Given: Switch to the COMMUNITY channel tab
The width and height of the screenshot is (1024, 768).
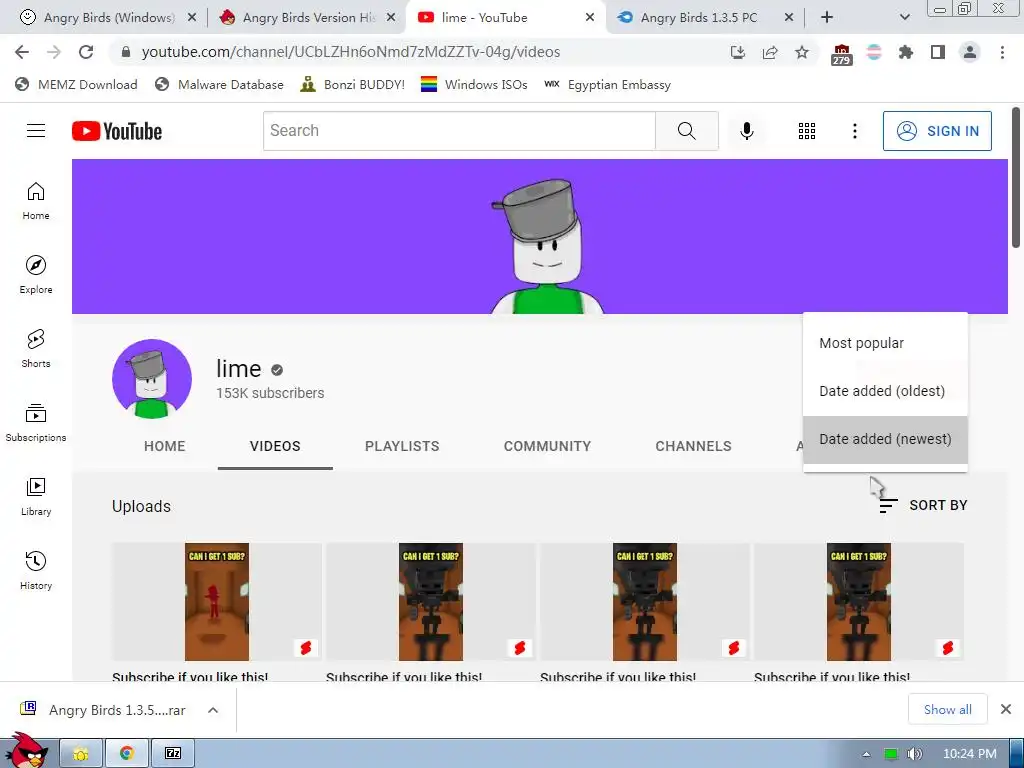Looking at the screenshot, I should coord(547,446).
